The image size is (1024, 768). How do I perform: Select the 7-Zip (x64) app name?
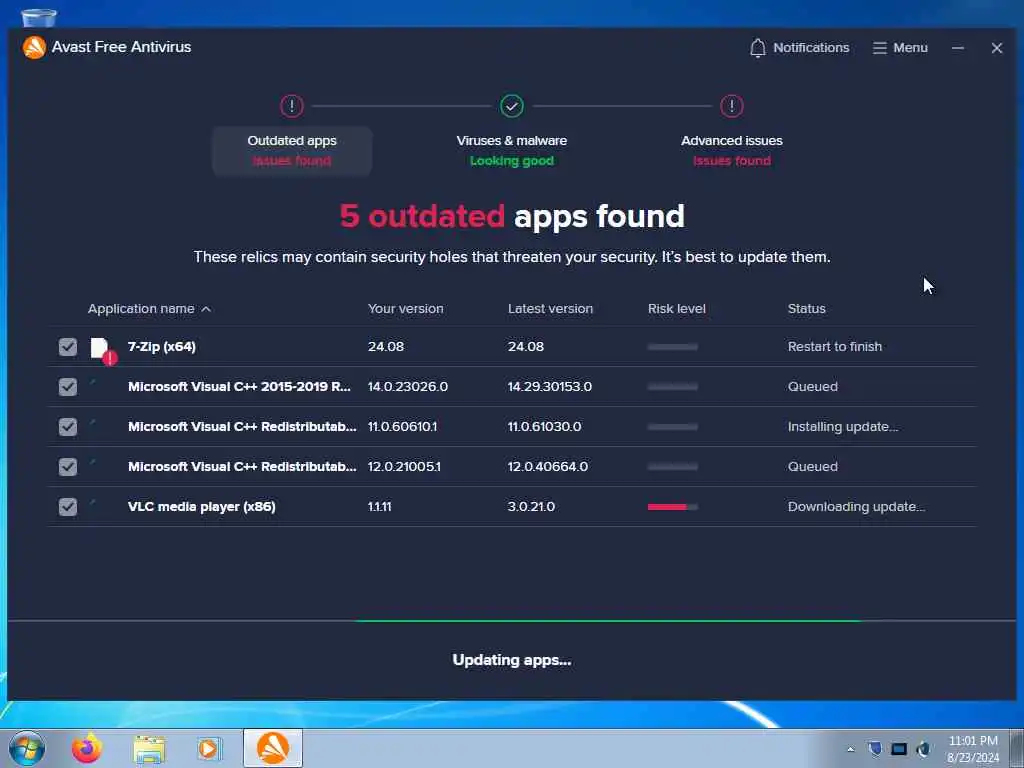(x=162, y=347)
